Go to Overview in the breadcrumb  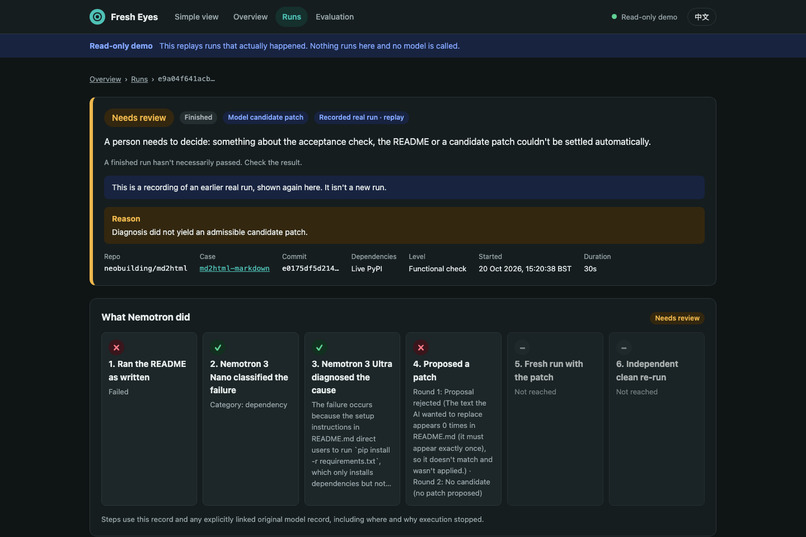(x=105, y=79)
